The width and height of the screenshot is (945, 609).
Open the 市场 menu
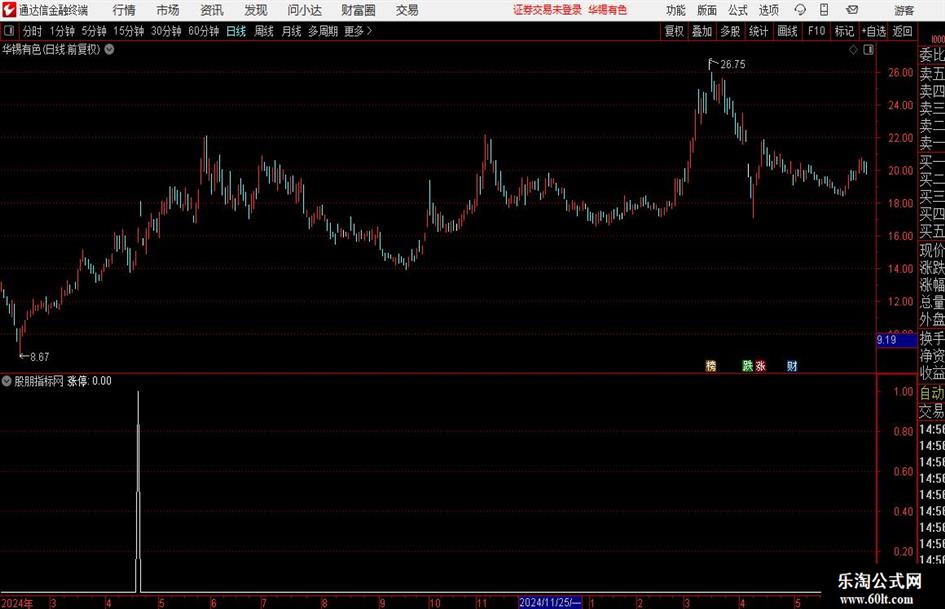tap(168, 10)
